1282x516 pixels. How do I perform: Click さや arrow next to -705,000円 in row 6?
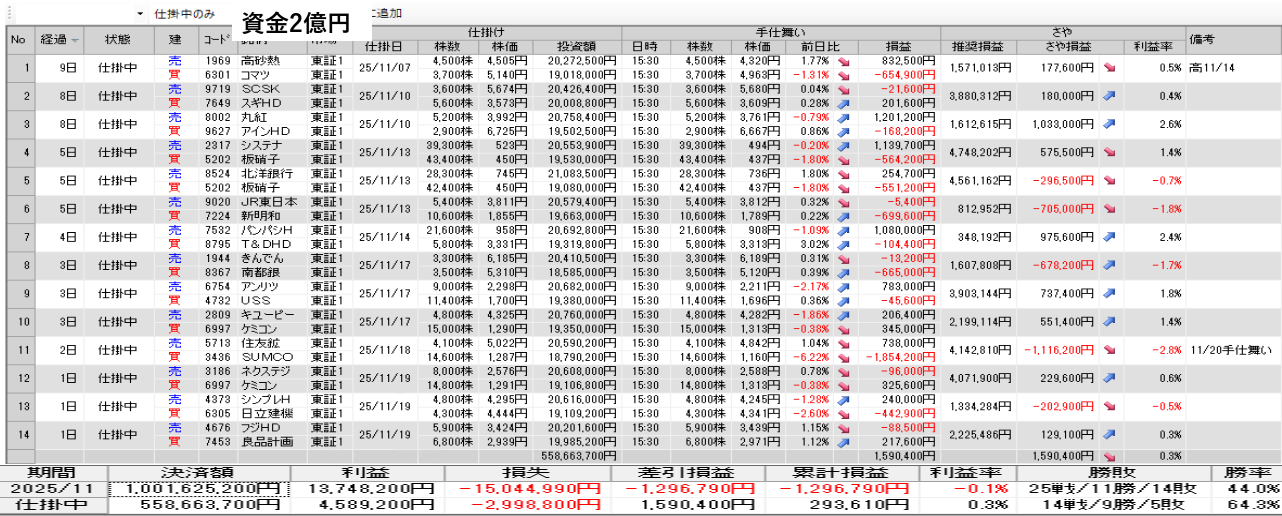pos(1109,209)
